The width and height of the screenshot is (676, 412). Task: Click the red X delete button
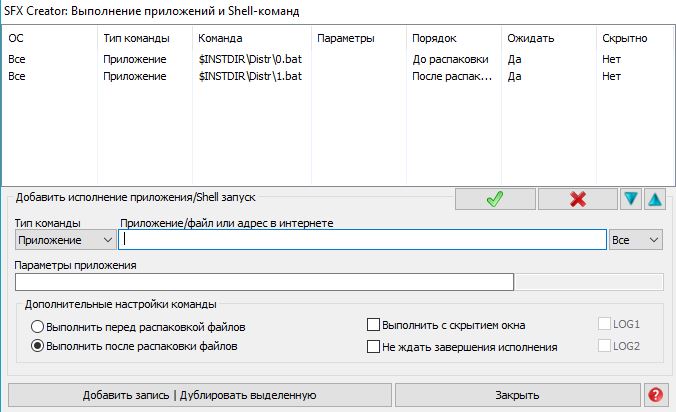(x=577, y=199)
